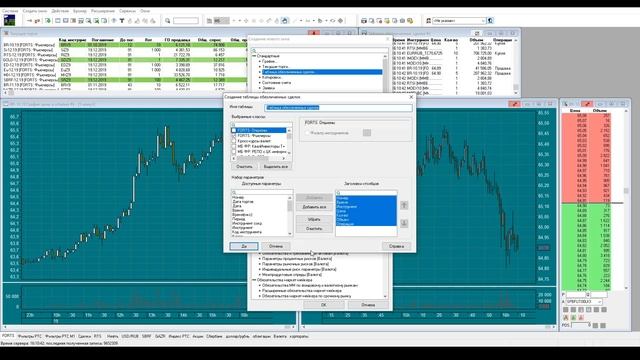Click the magnifier search icon in main toolbar
The height and width of the screenshot is (360, 640).
[x=168, y=20]
